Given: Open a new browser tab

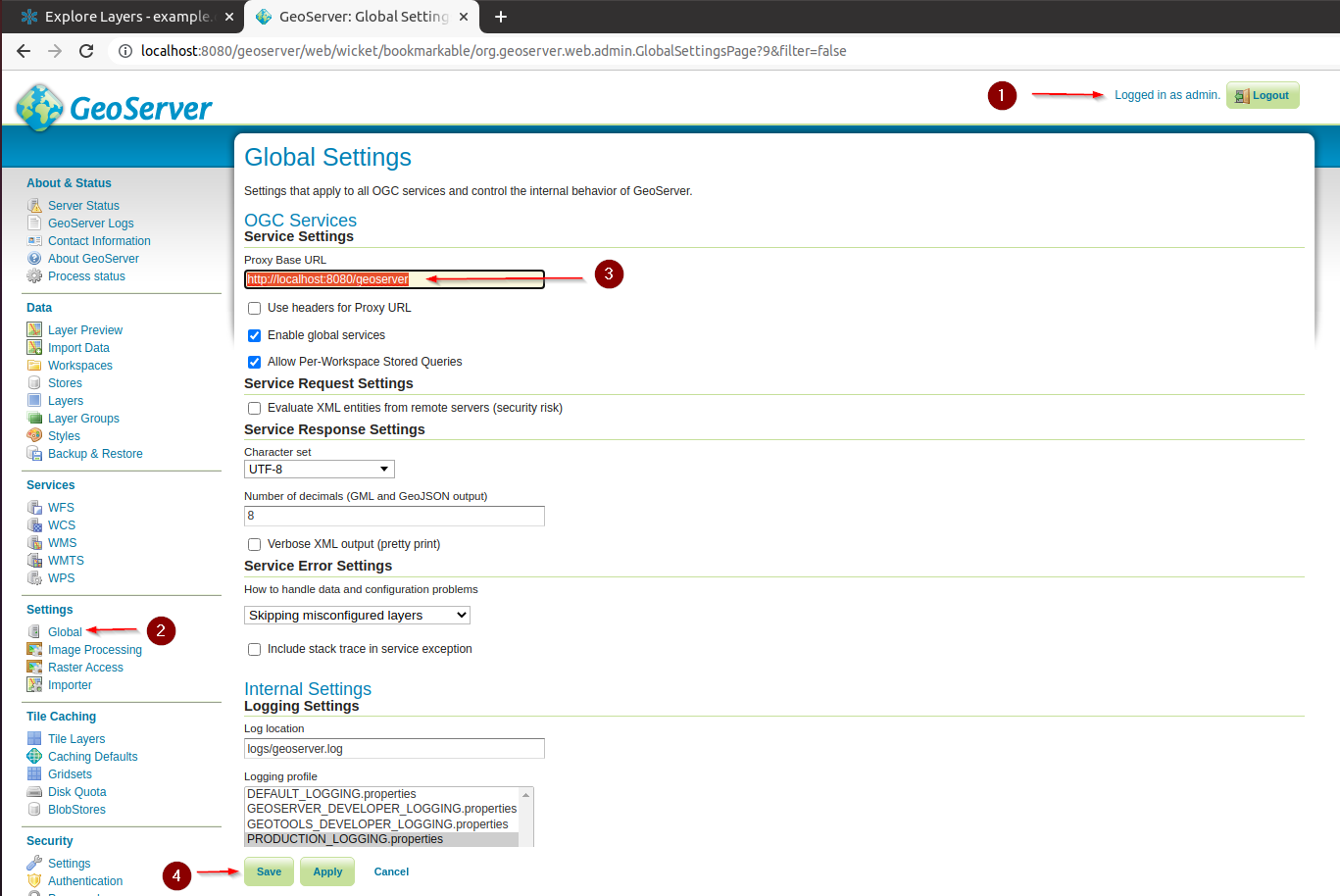Looking at the screenshot, I should click(501, 17).
